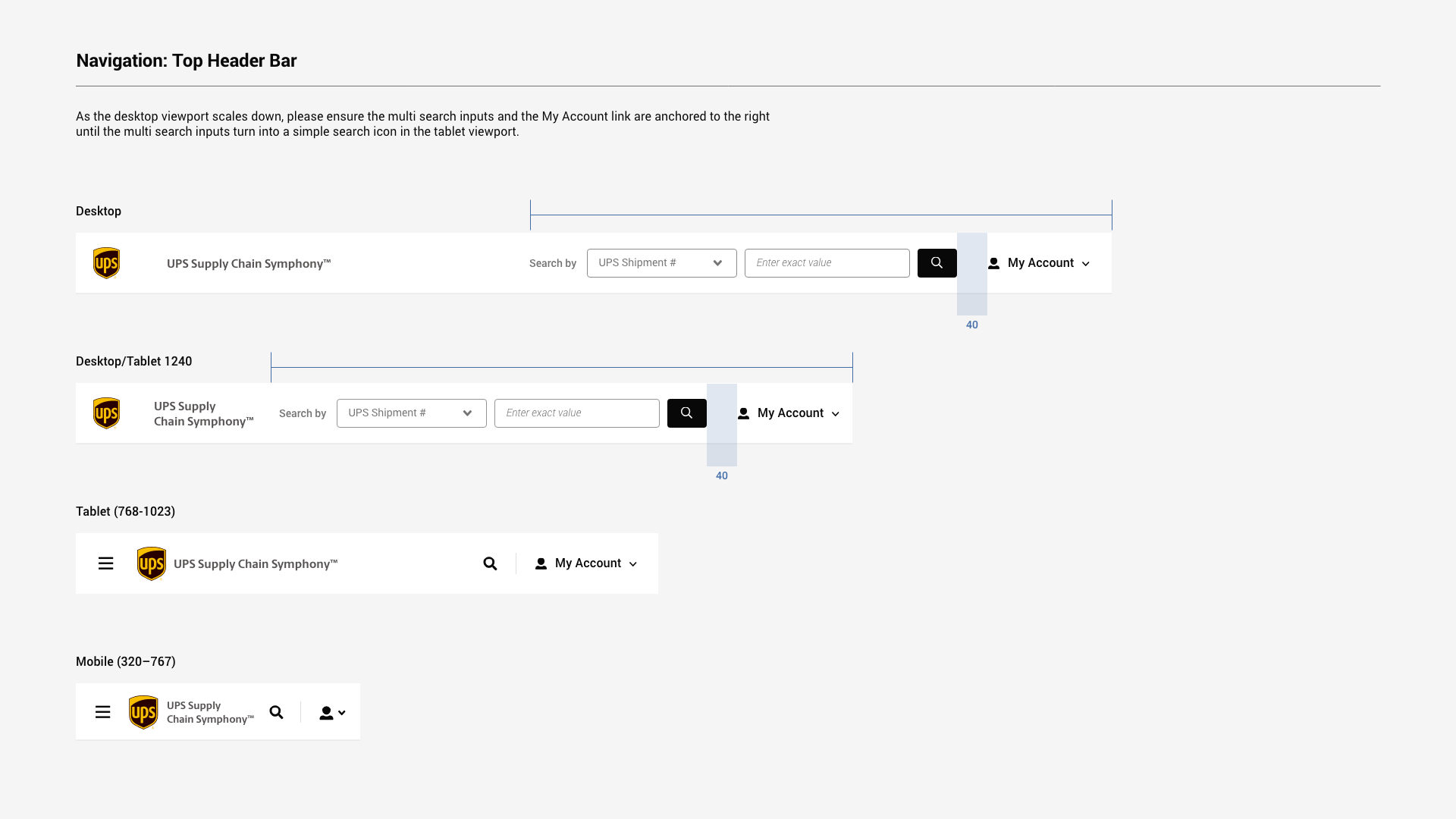The image size is (1456, 819).
Task: Open hamburger menu in Mobile header
Action: 102,712
